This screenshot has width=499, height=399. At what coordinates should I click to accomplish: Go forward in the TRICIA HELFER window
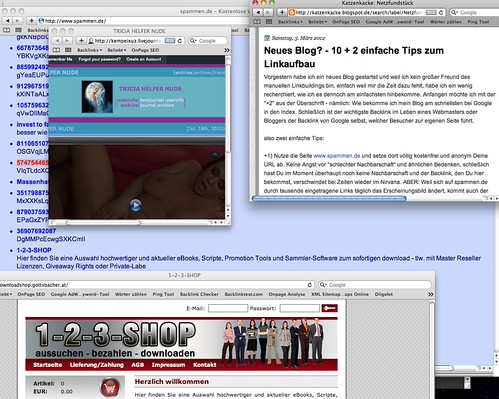pyautogui.click(x=67, y=41)
